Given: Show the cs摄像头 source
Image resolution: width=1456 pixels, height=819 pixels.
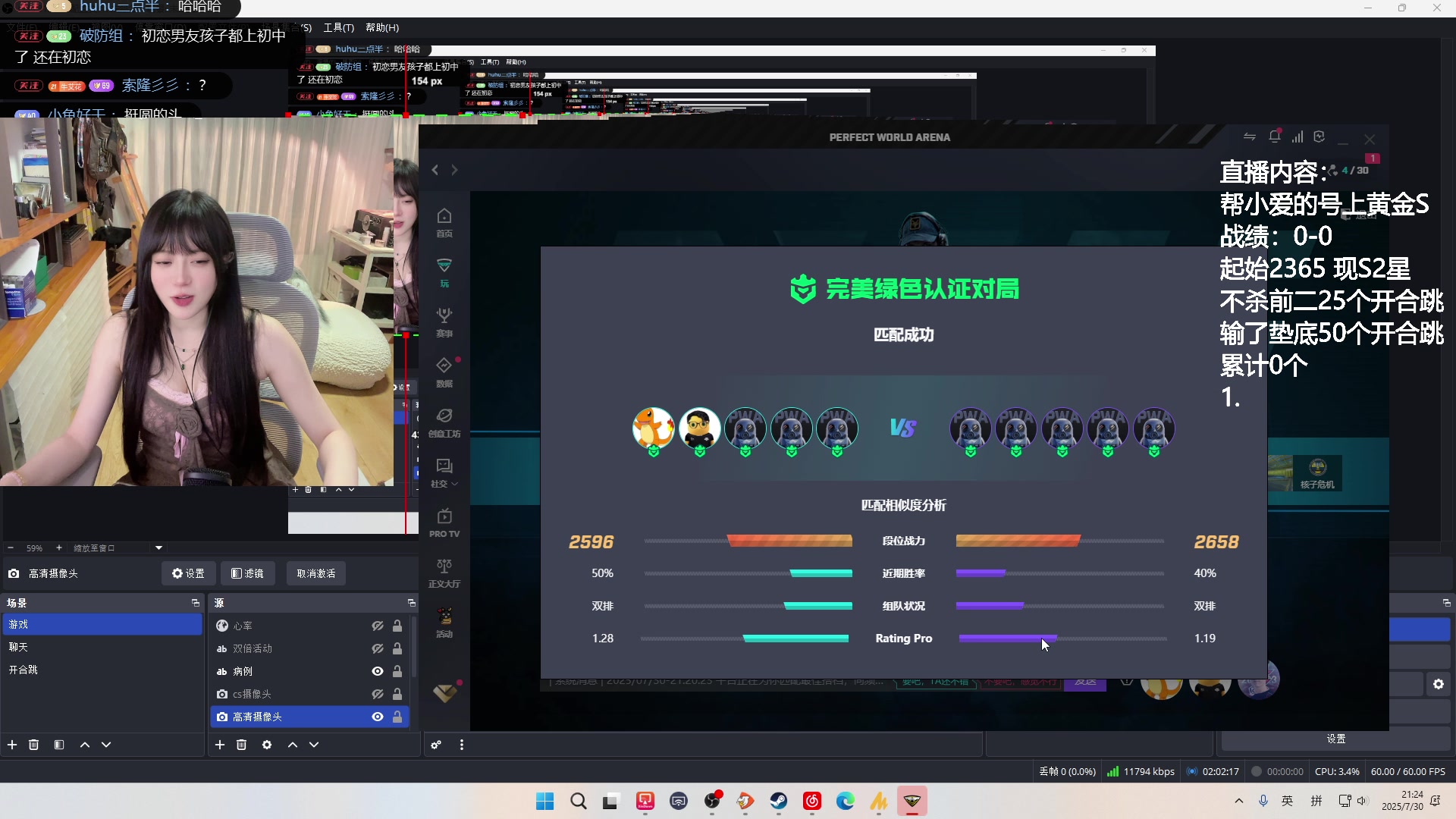Looking at the screenshot, I should 378,694.
